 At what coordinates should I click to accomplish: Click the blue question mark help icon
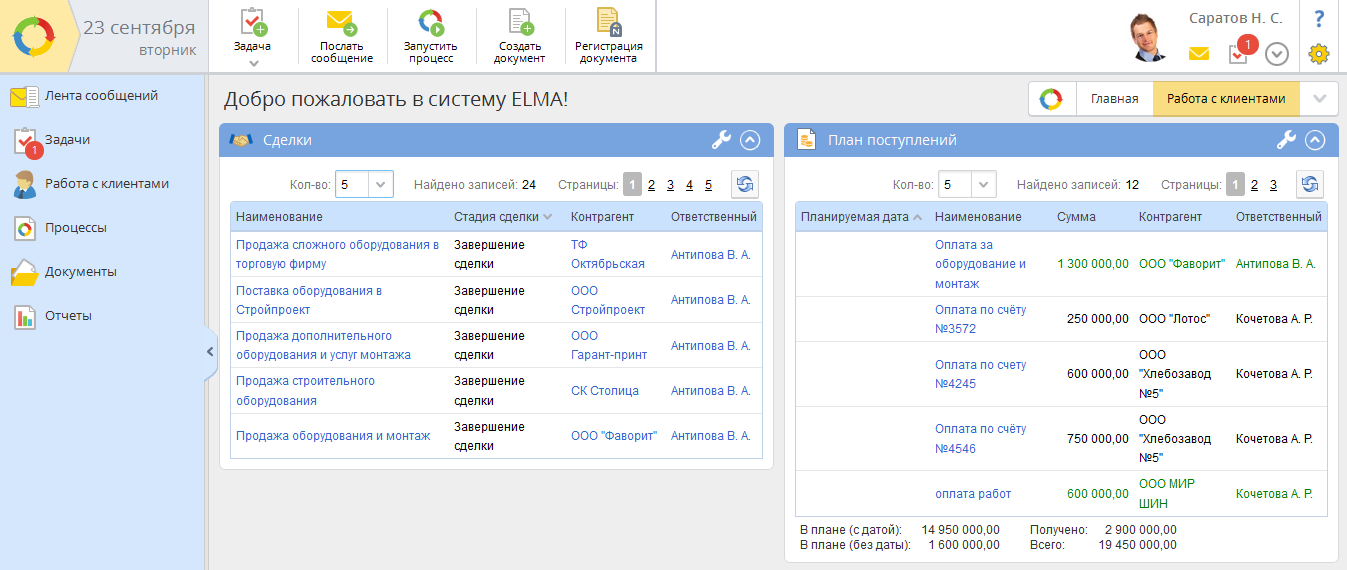coord(1318,18)
